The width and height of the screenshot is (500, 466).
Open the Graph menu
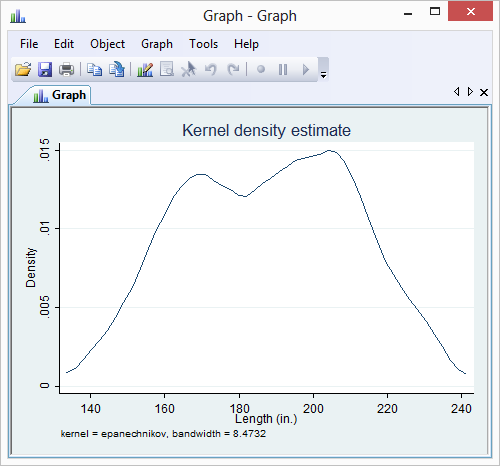point(157,44)
